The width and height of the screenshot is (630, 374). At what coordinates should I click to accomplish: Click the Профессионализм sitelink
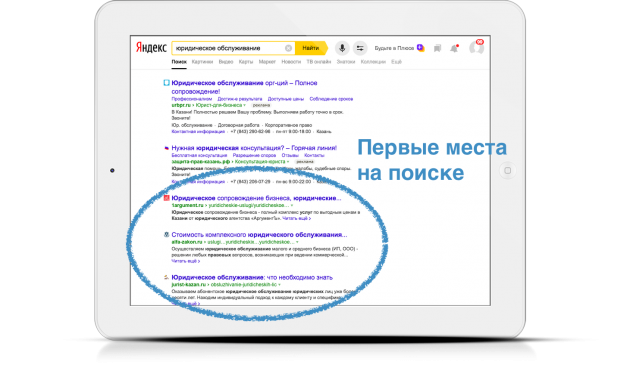(x=192, y=99)
